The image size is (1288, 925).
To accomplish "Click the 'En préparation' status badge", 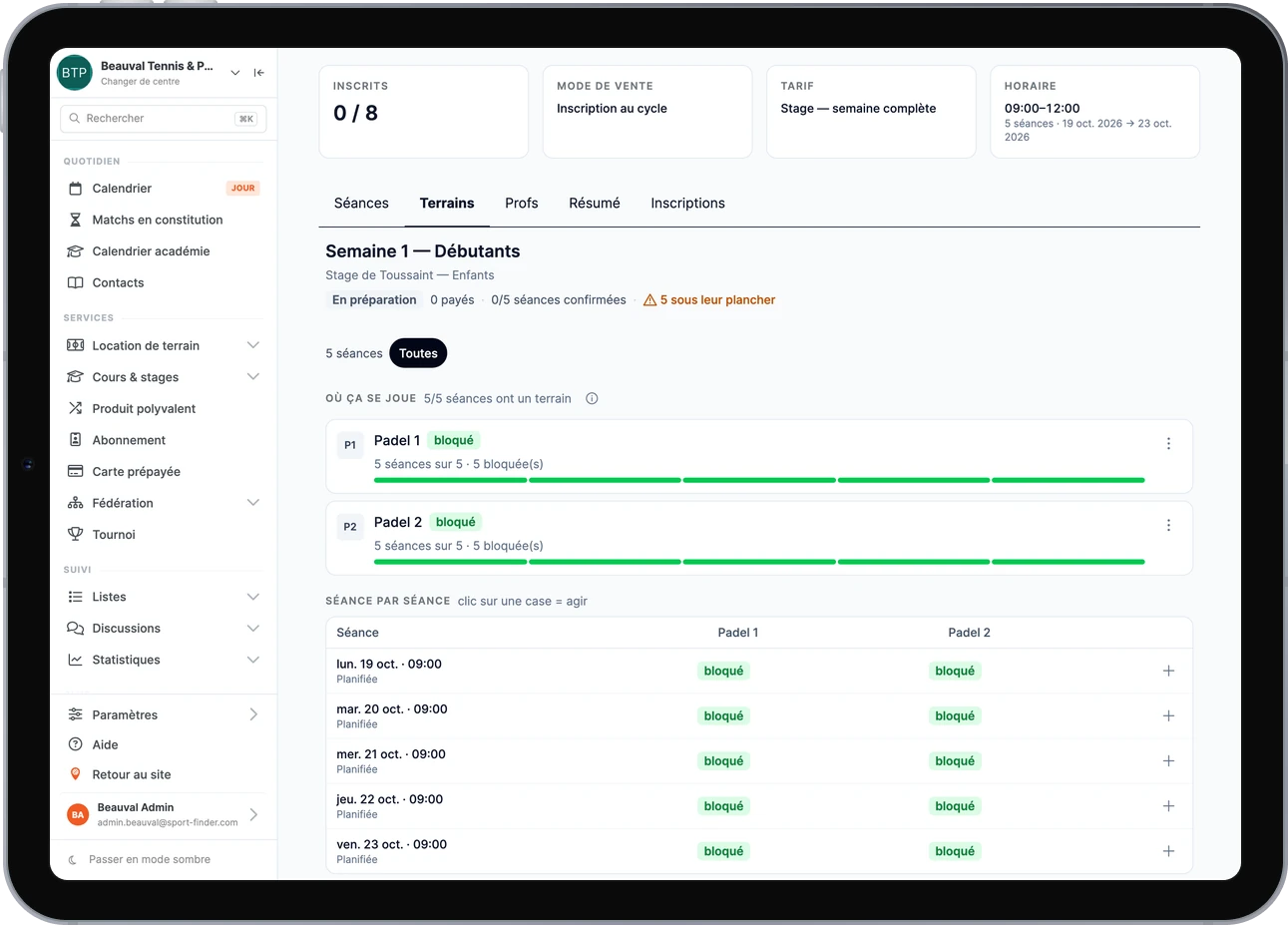I will click(x=374, y=300).
